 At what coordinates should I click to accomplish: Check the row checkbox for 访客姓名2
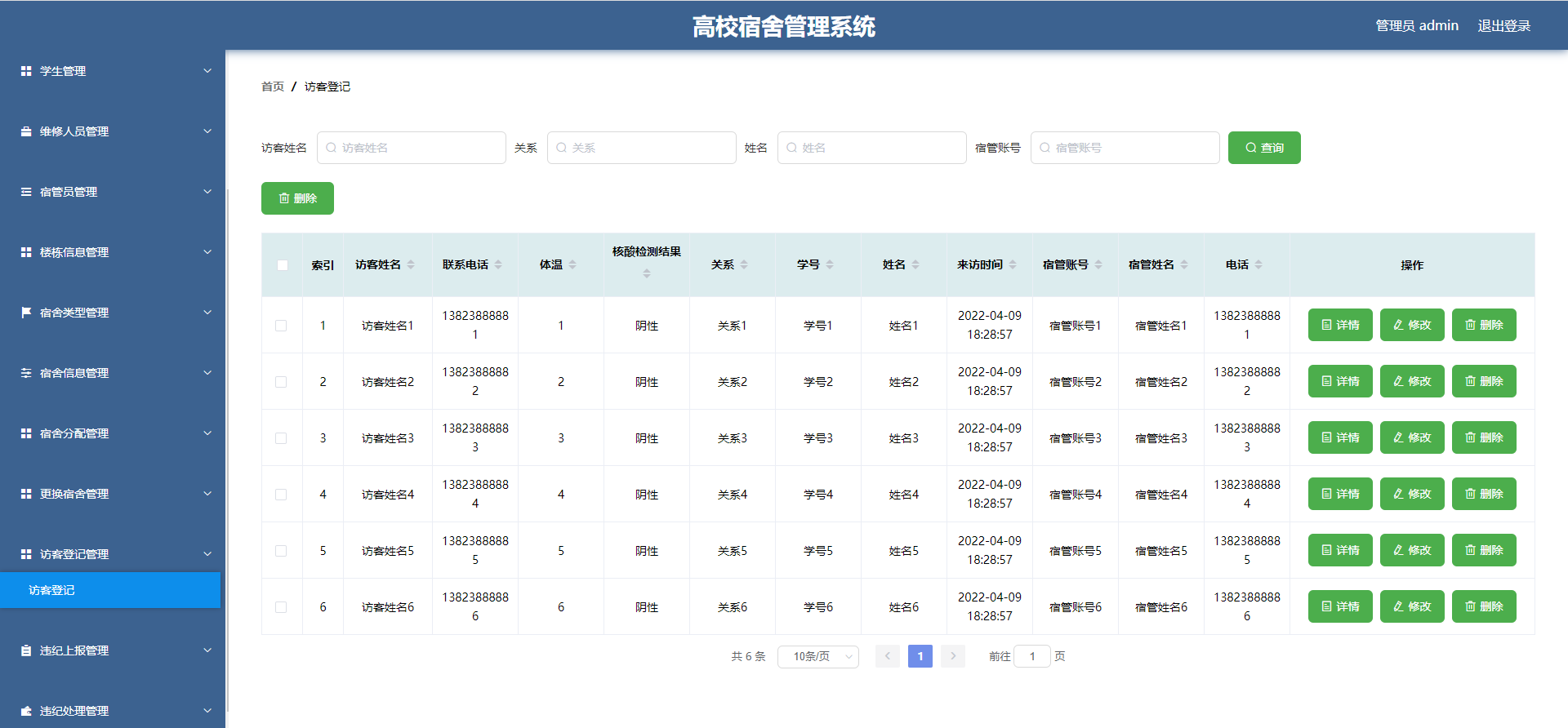coord(281,382)
